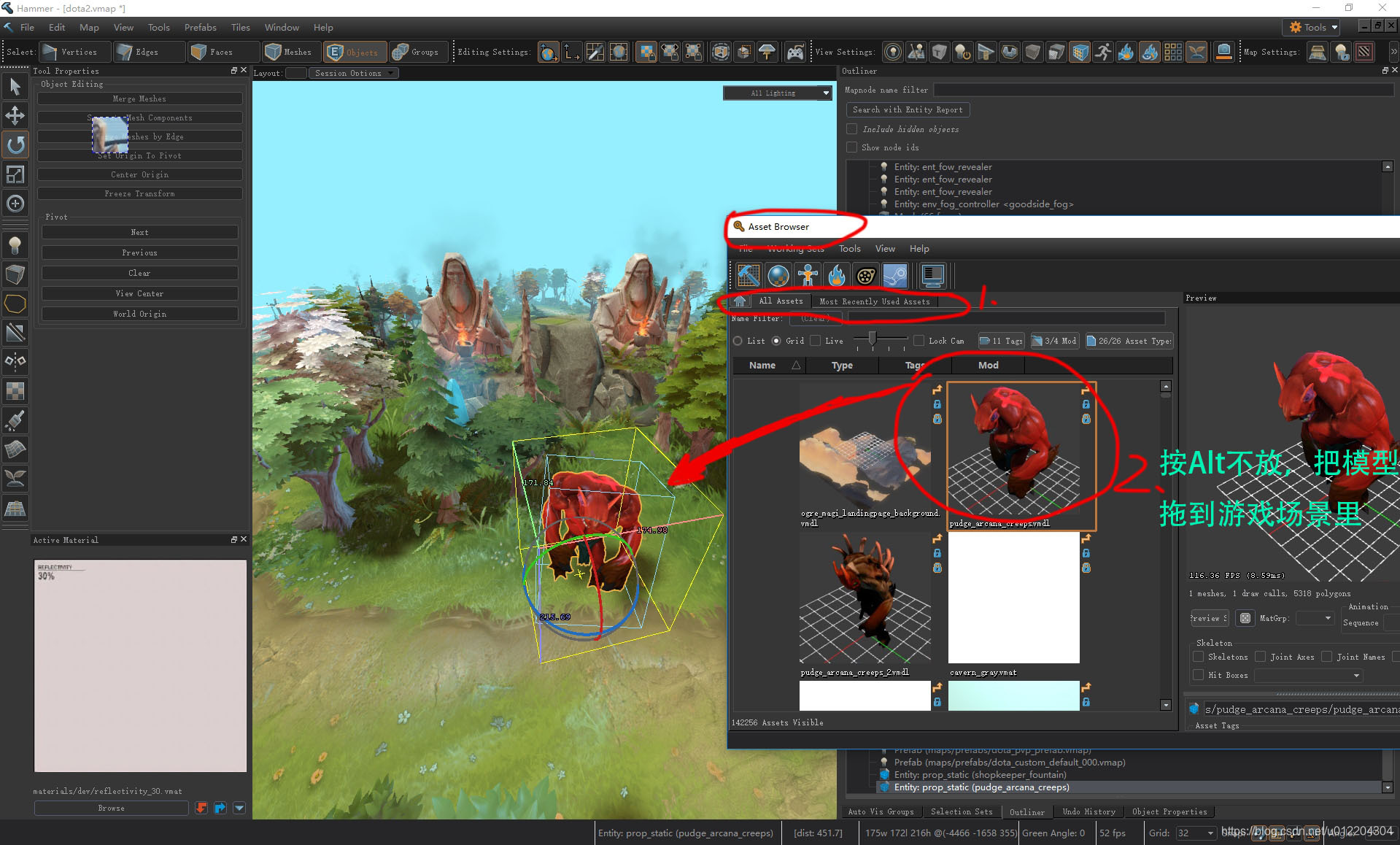Toggle the Live checkbox

(816, 341)
